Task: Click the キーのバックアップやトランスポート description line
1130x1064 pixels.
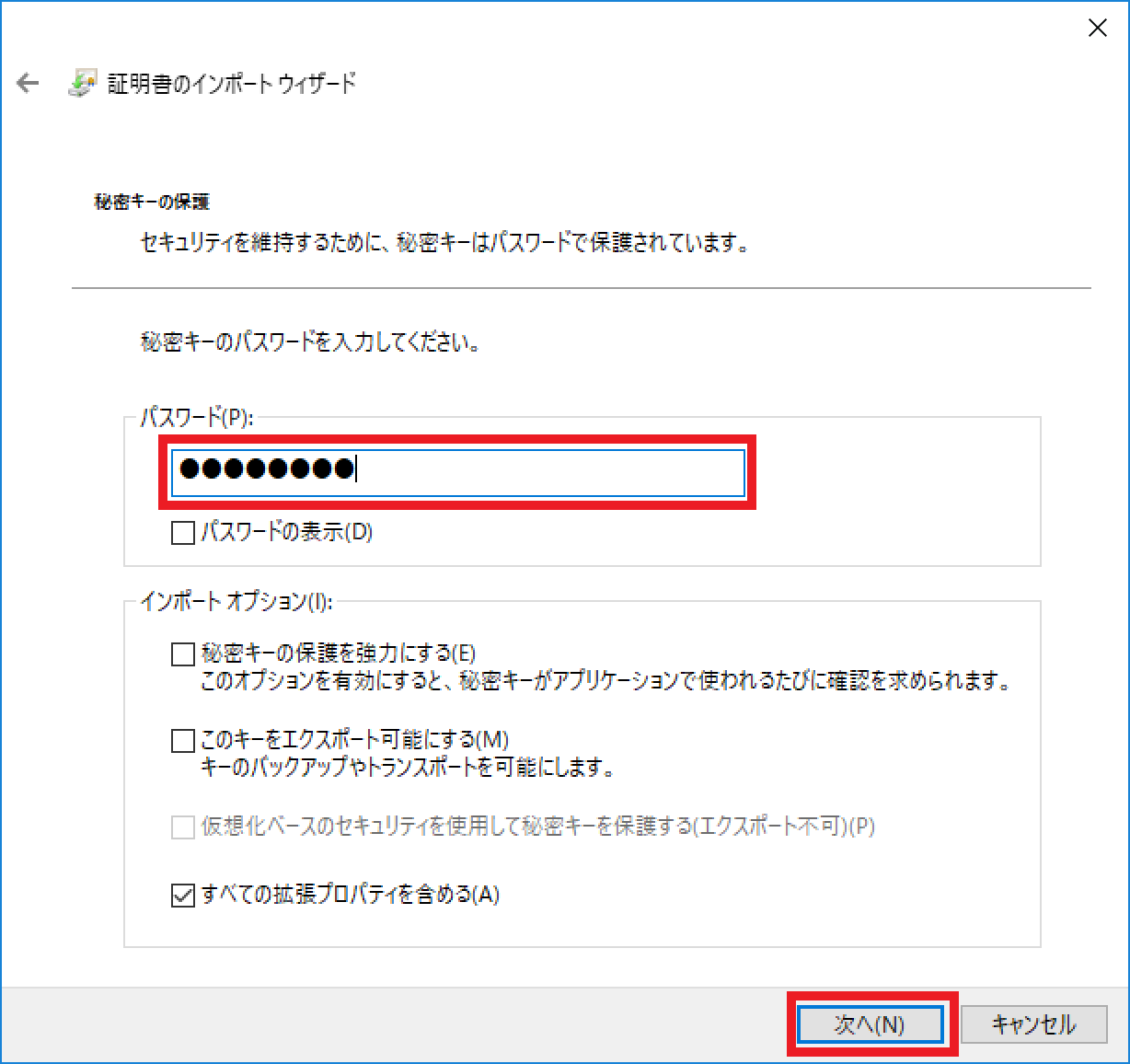Action: pyautogui.click(x=408, y=767)
